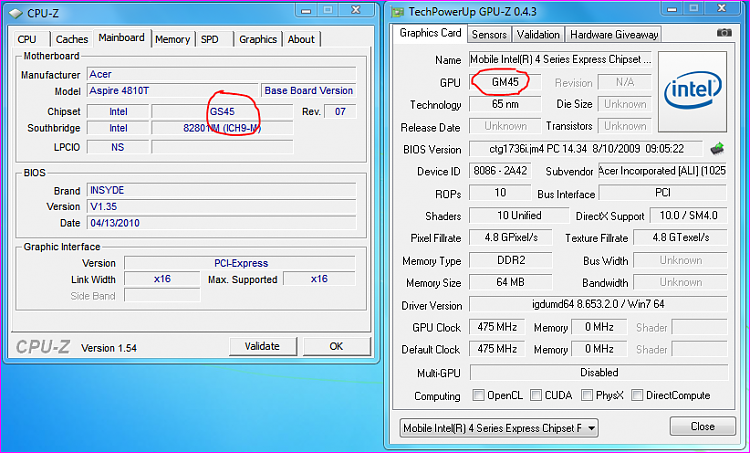Image resolution: width=750 pixels, height=453 pixels.
Task: Click the Intel logo image in GPU-Z
Action: point(692,92)
